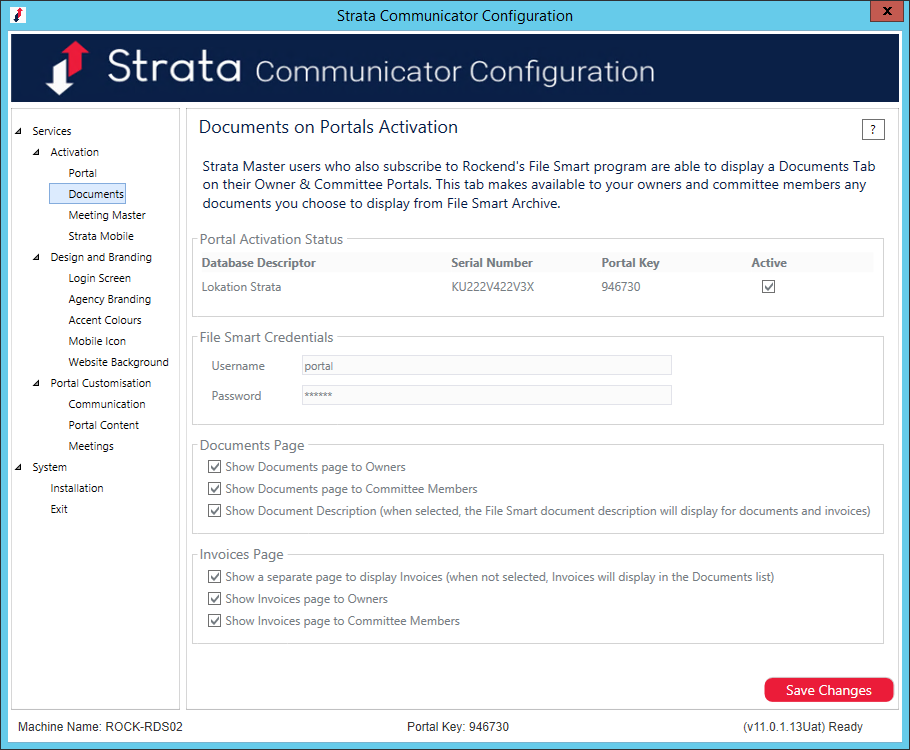The image size is (910, 750).
Task: Click the File Smart Username field
Action: pos(486,366)
